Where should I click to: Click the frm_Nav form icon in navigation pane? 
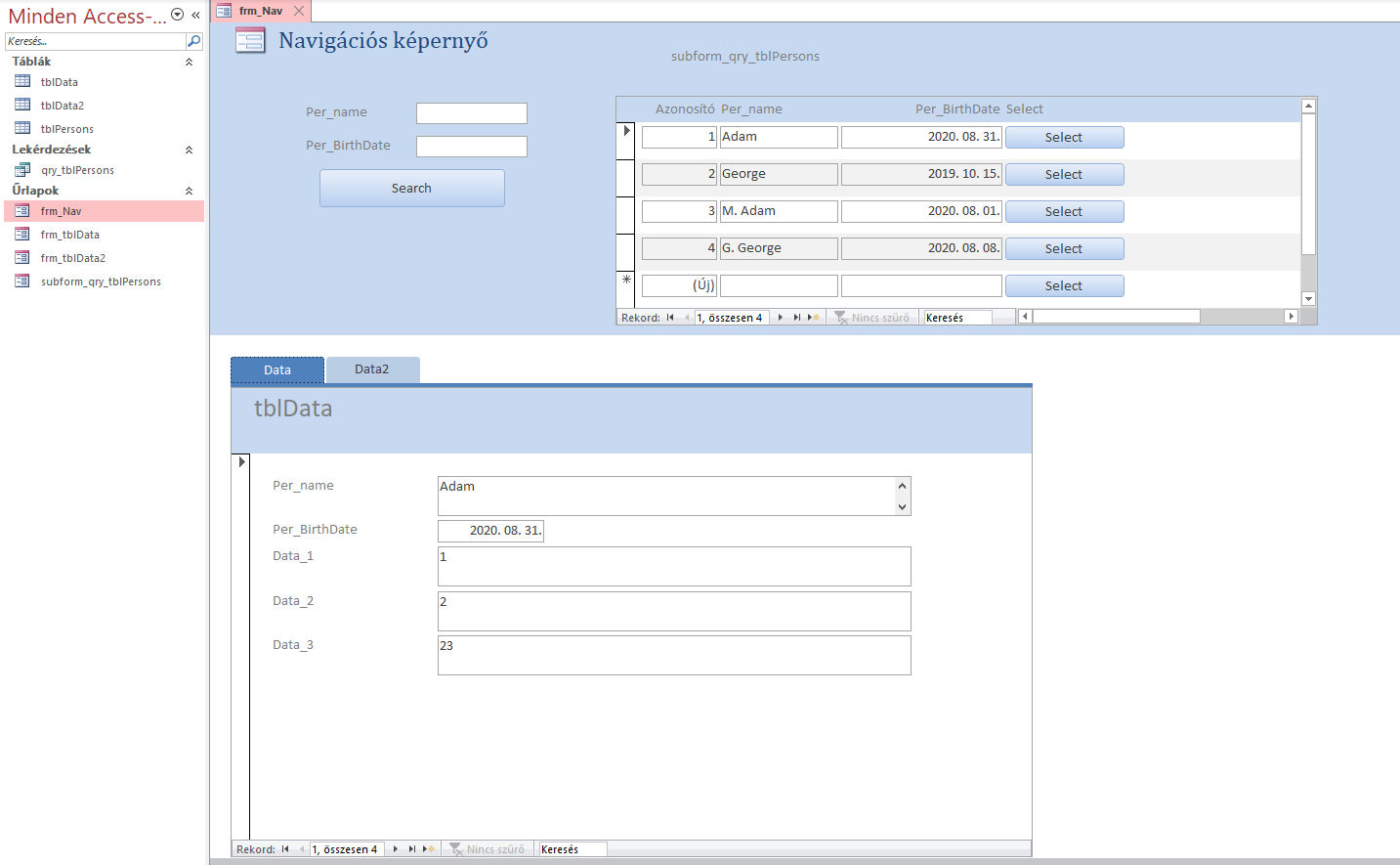coord(22,210)
